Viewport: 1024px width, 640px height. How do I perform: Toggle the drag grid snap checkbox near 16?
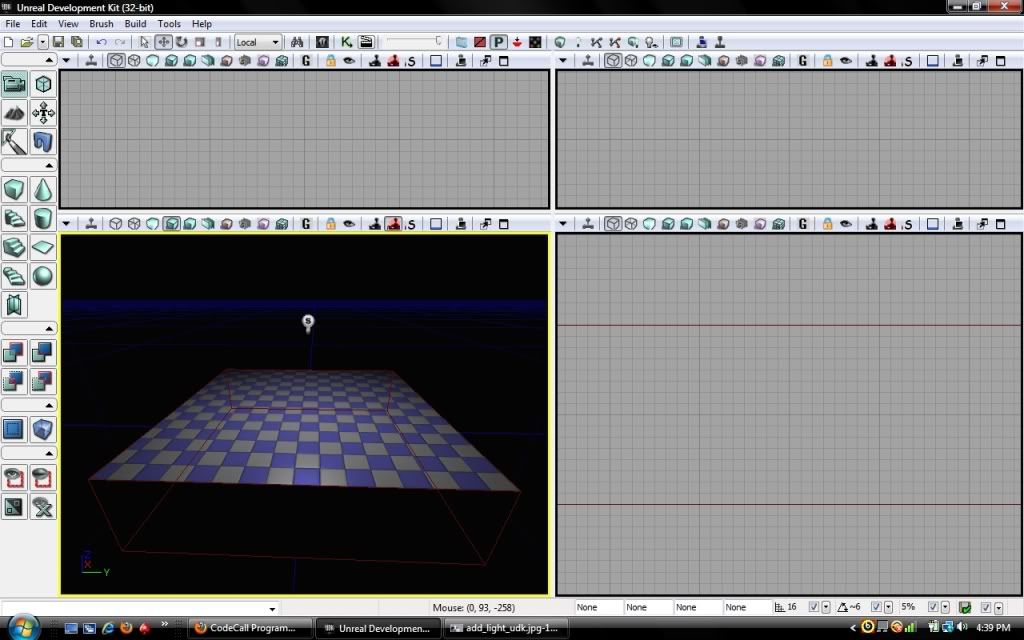coord(814,607)
